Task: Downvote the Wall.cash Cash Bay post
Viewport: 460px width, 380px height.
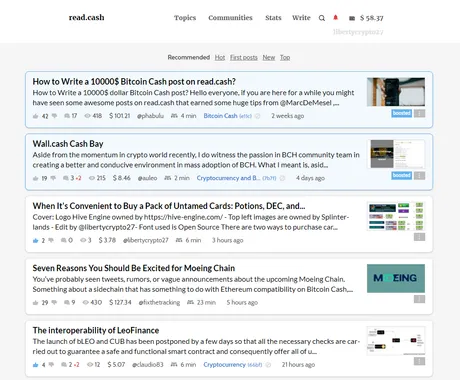Action: point(53,178)
